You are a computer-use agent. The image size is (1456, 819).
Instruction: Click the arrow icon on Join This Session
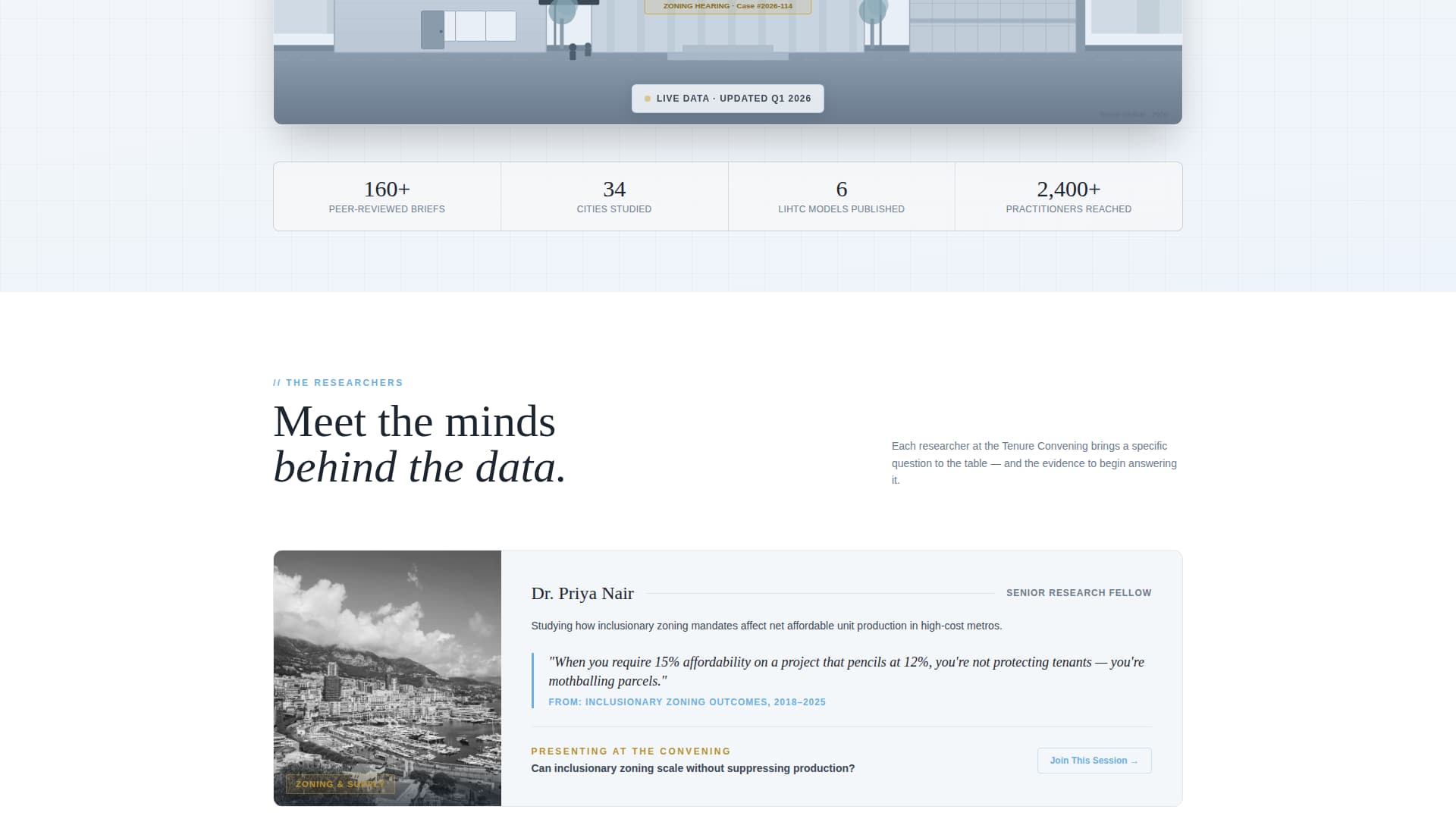[1134, 761]
